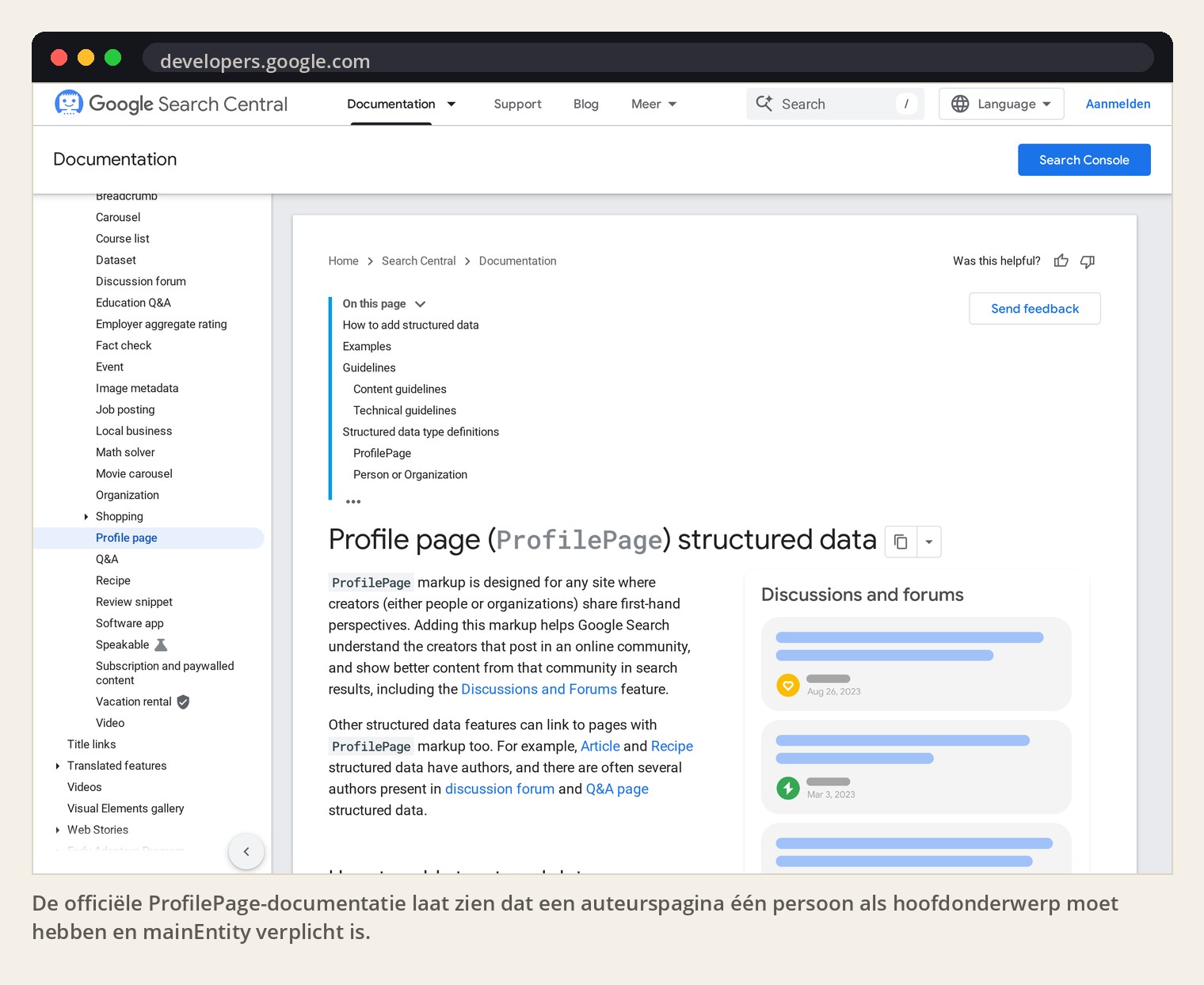Select Job posting in sidebar

pyautogui.click(x=125, y=409)
